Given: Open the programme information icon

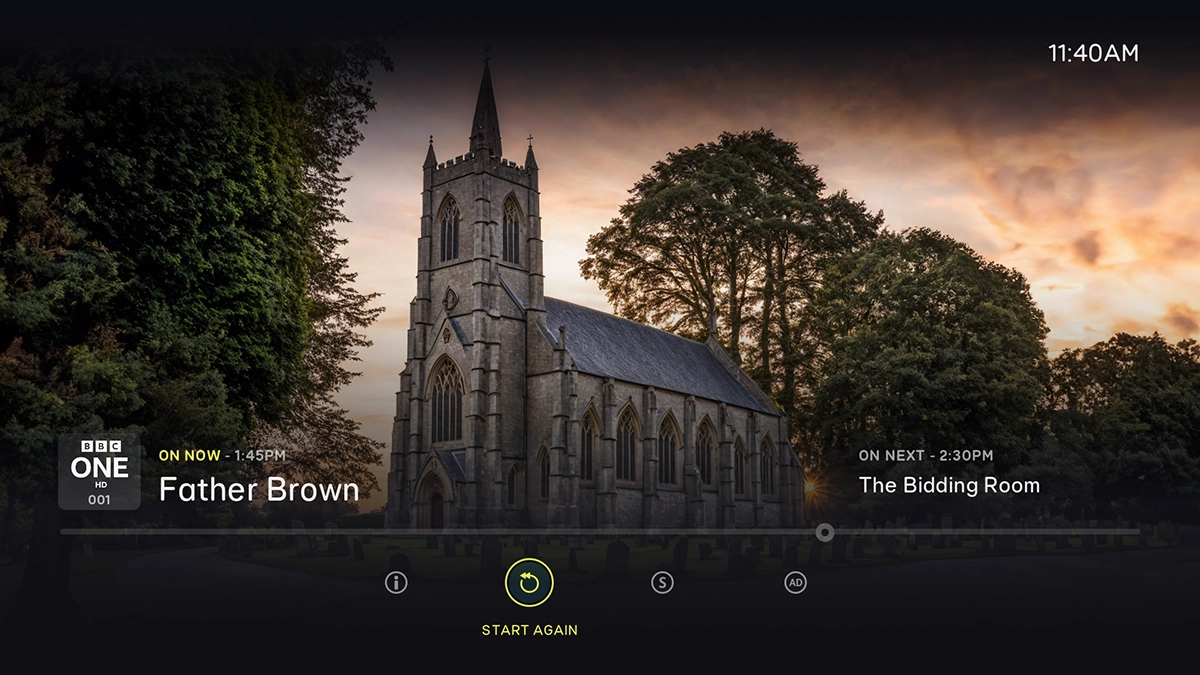Looking at the screenshot, I should pyautogui.click(x=396, y=583).
